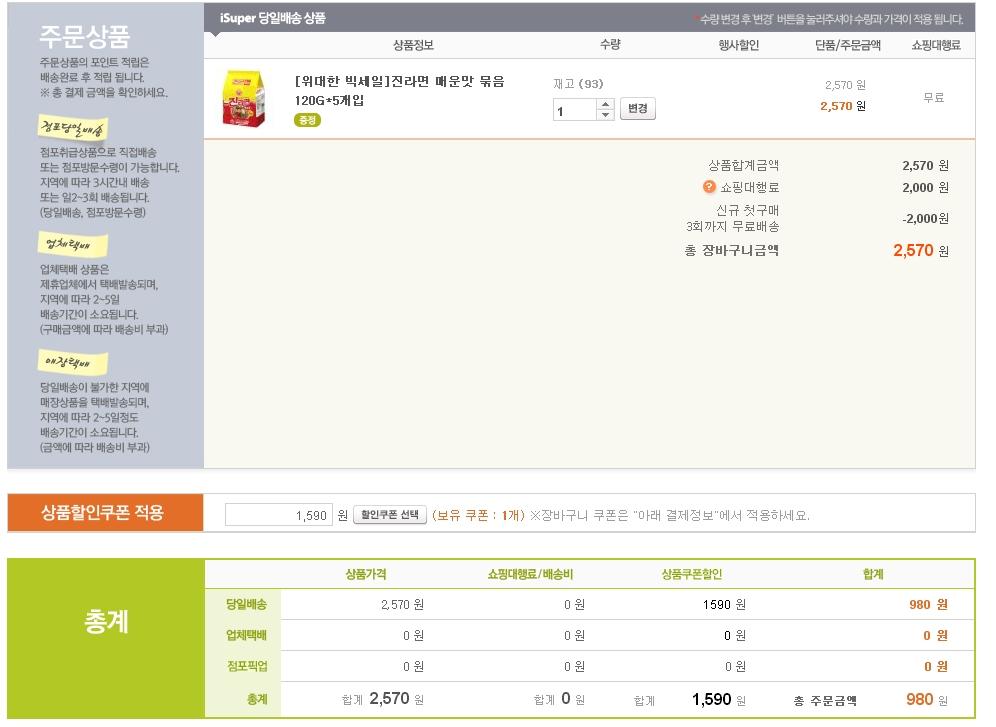Click the quantity input field
Screen dimensions: 996x727
[x=574, y=110]
